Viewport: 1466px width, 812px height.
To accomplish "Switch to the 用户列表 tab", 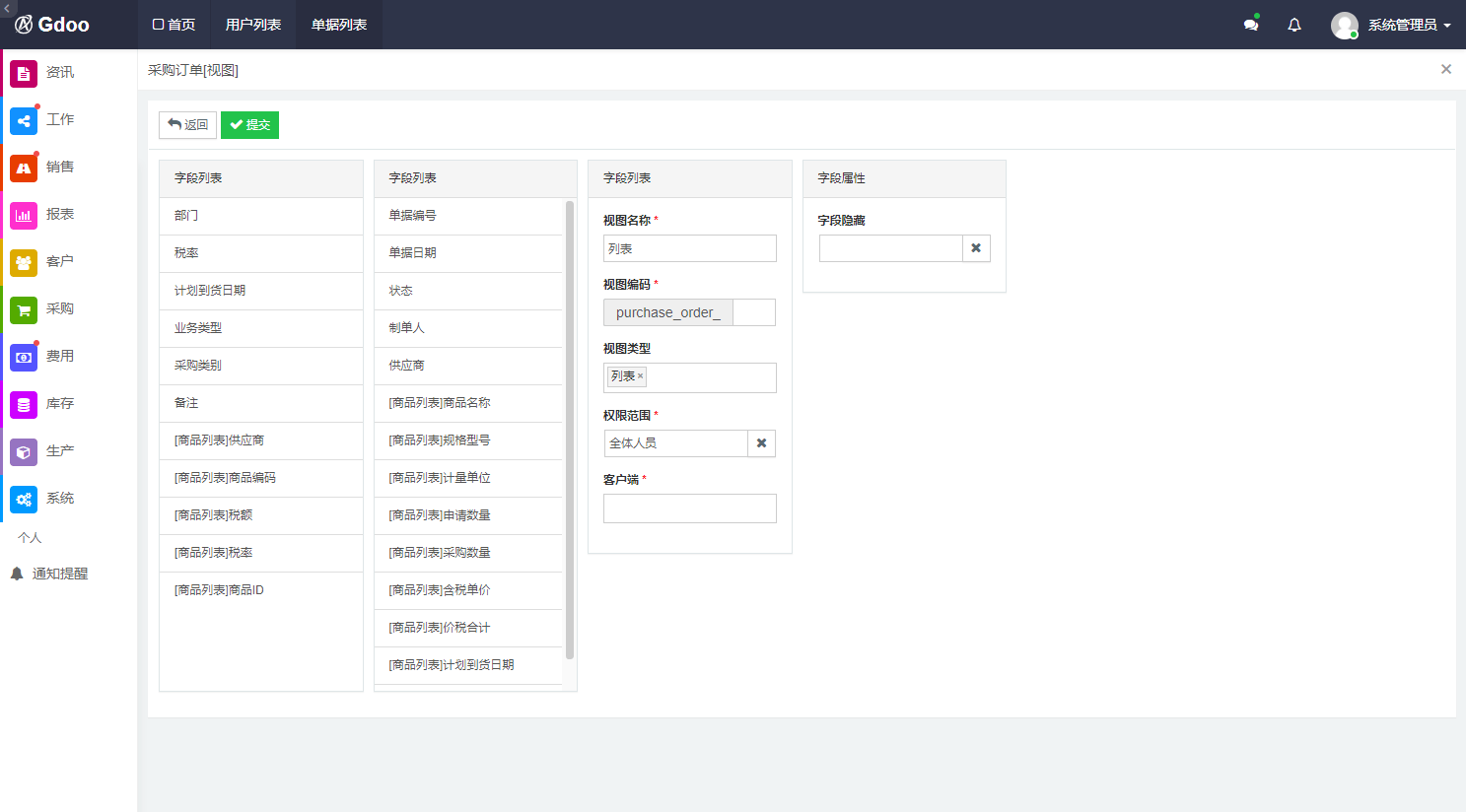I will click(253, 25).
